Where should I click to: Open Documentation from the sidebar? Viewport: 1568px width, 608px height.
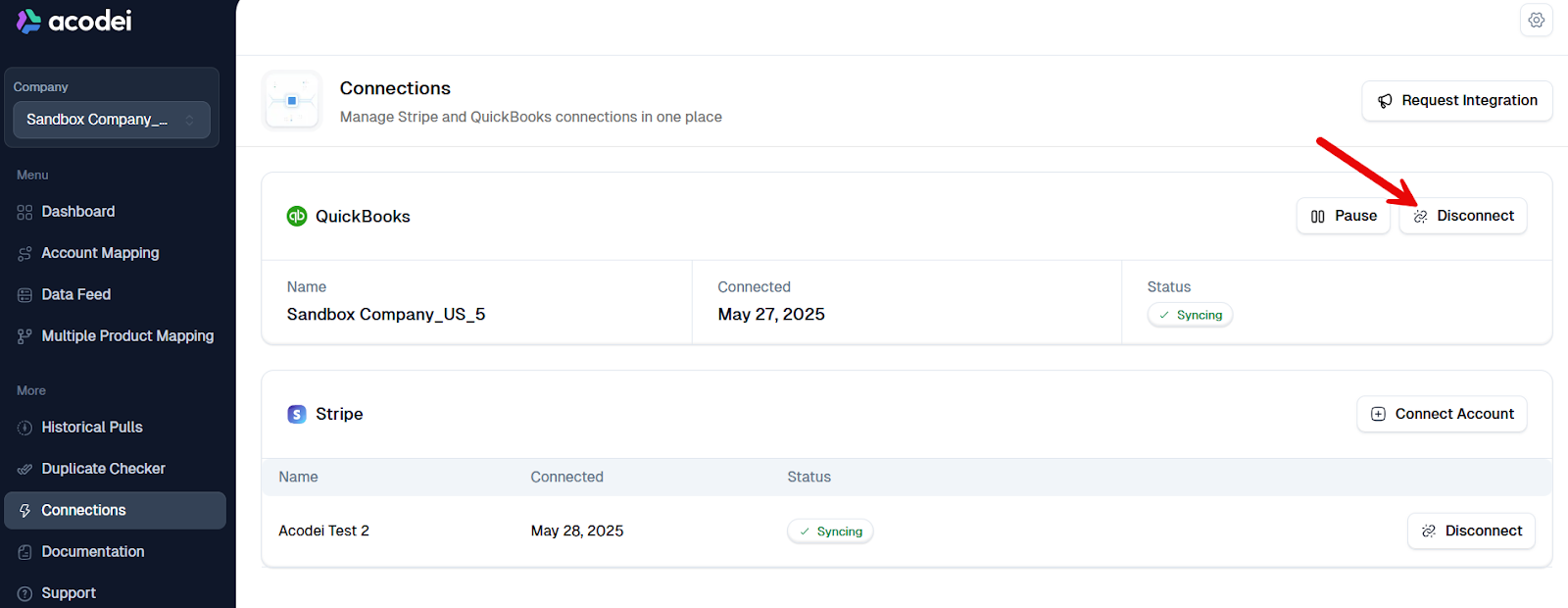(93, 551)
